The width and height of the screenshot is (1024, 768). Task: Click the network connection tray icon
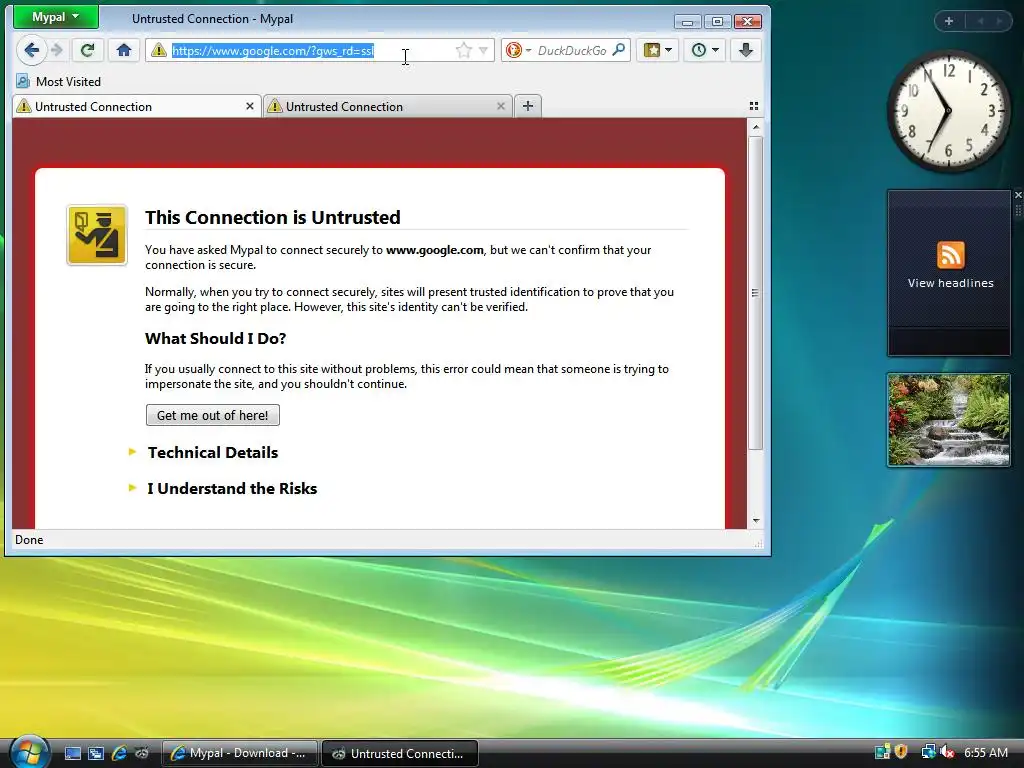tap(928, 752)
